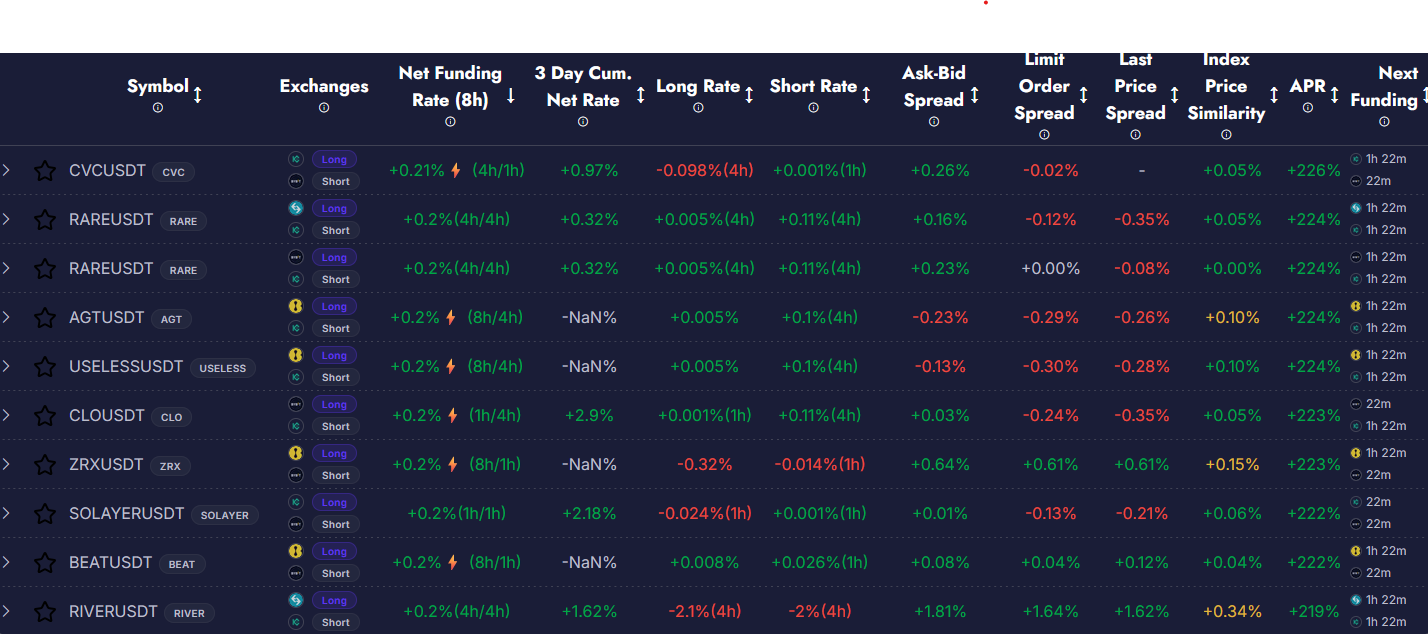1428x634 pixels.
Task: Click the sort arrows beside Symbol header
Action: [198, 95]
